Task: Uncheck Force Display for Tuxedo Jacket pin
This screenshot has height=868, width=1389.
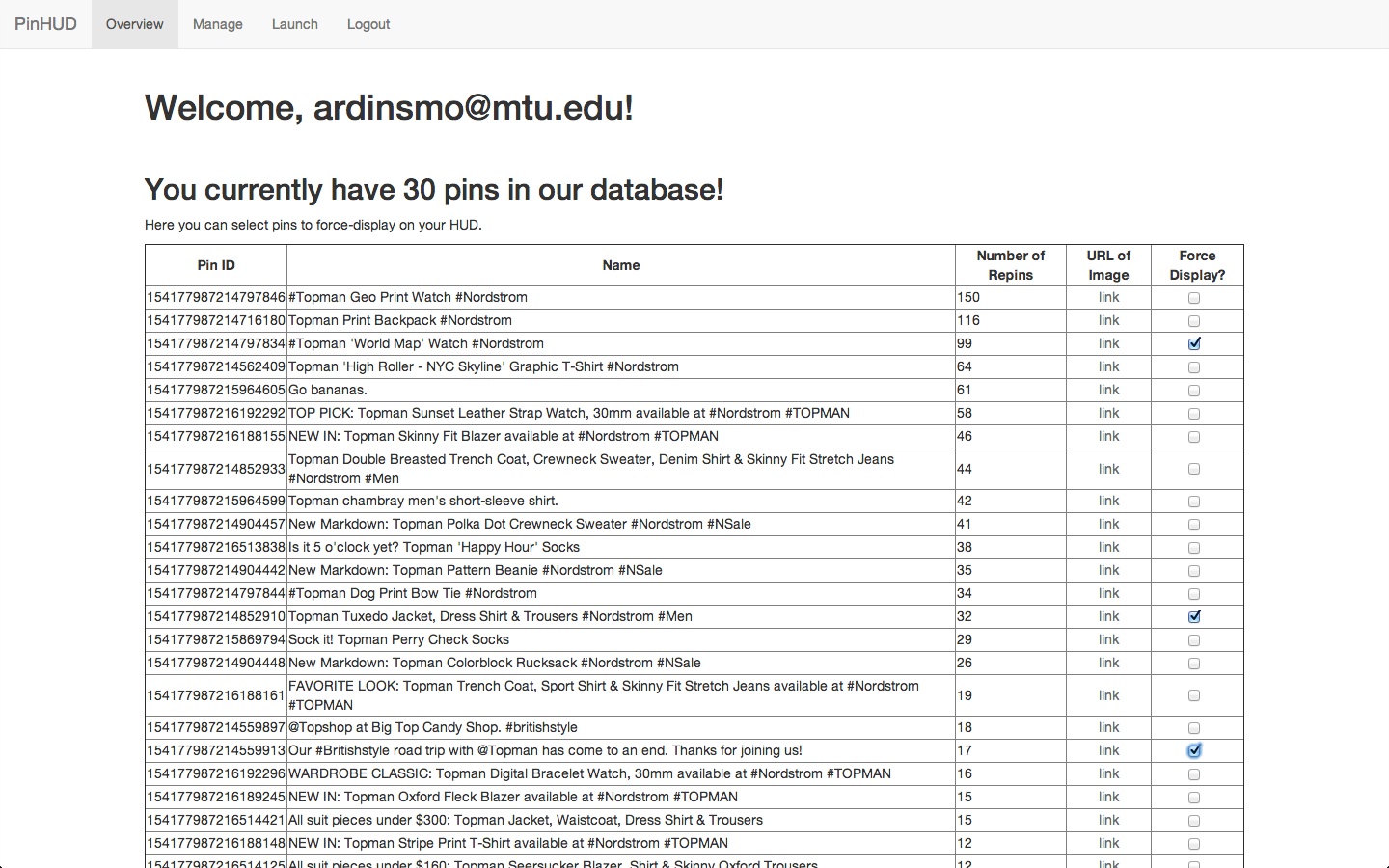Action: click(x=1194, y=617)
